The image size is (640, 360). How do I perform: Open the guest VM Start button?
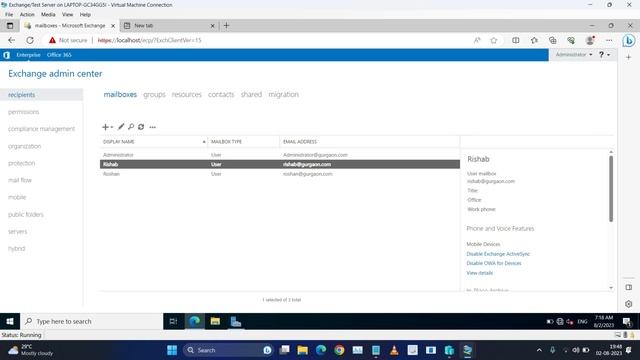(10, 321)
